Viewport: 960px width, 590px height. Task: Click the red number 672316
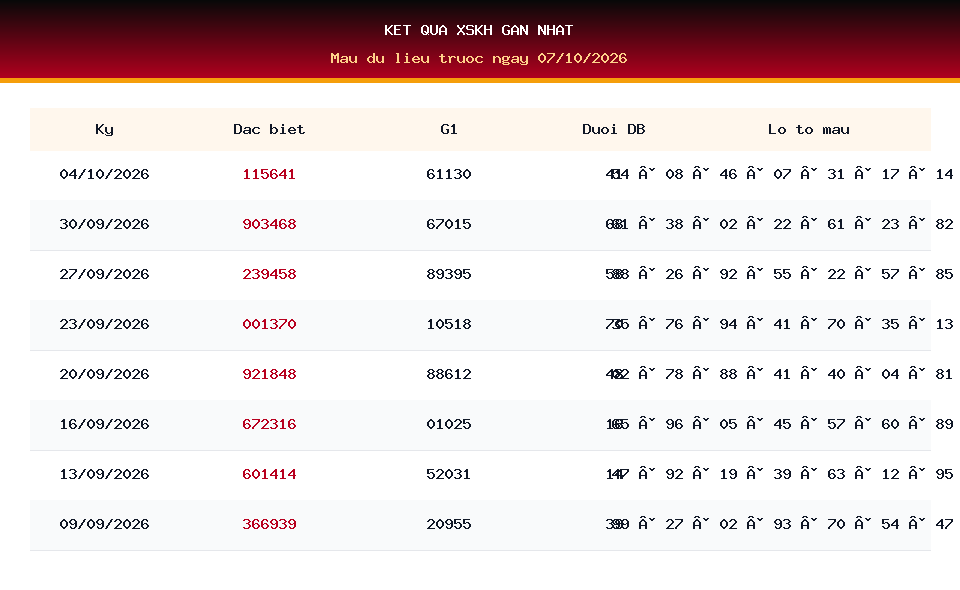(x=269, y=424)
